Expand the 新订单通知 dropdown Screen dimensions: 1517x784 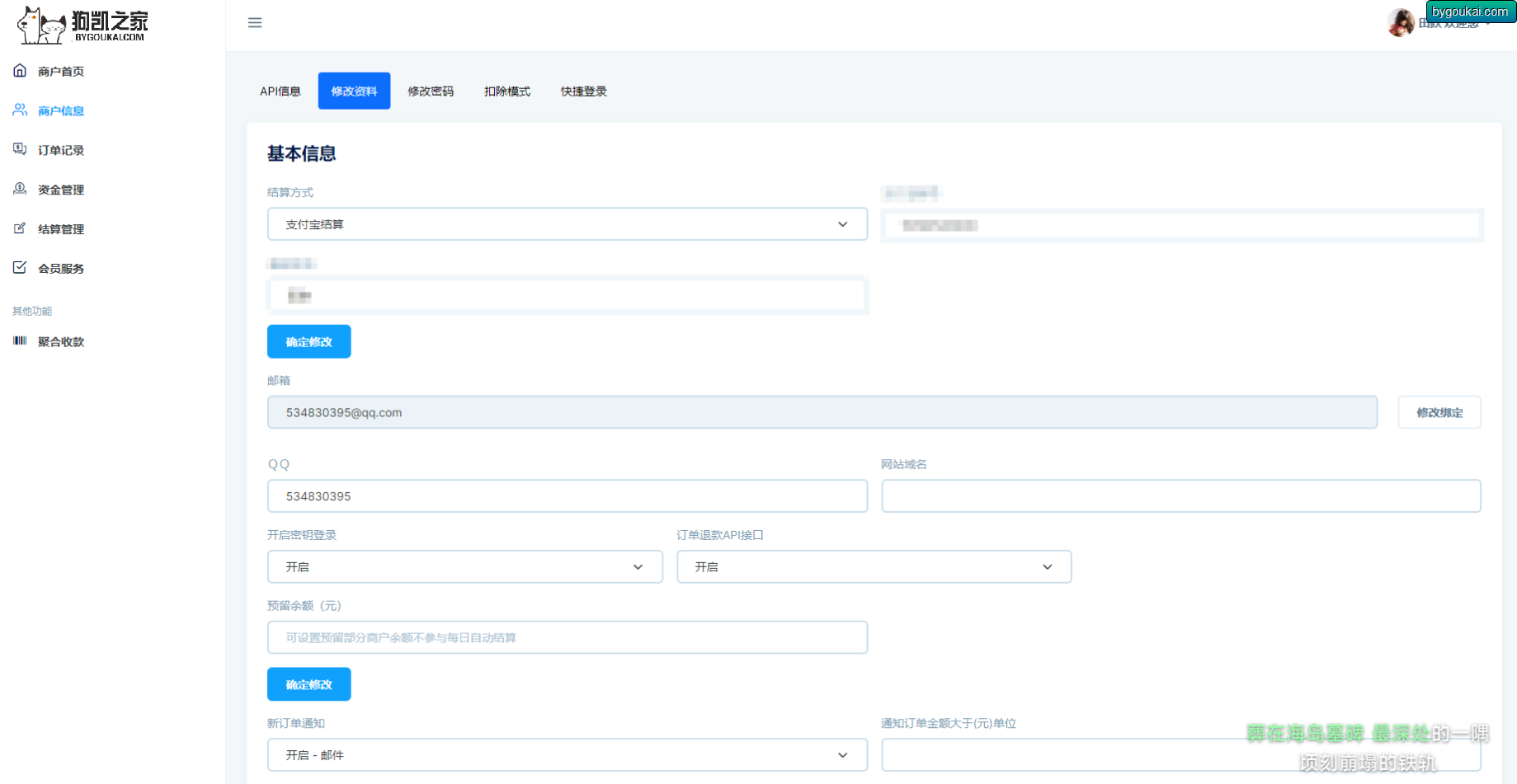click(x=567, y=755)
